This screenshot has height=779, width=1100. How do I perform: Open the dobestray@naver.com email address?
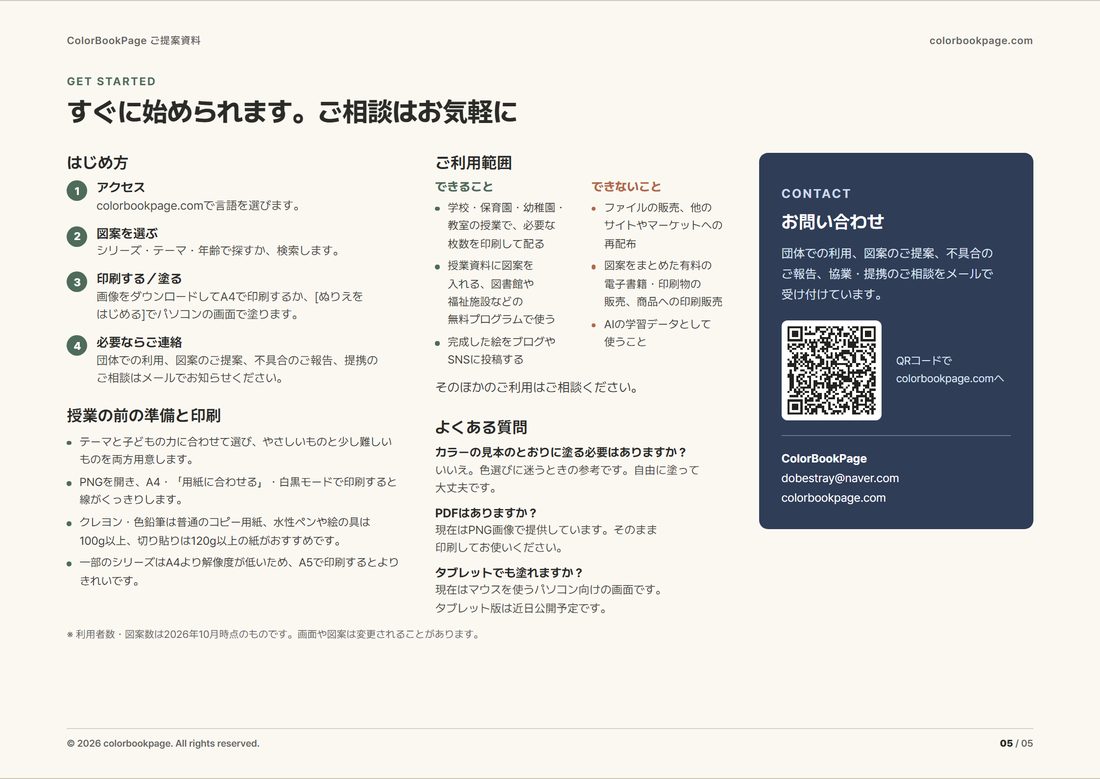840,478
